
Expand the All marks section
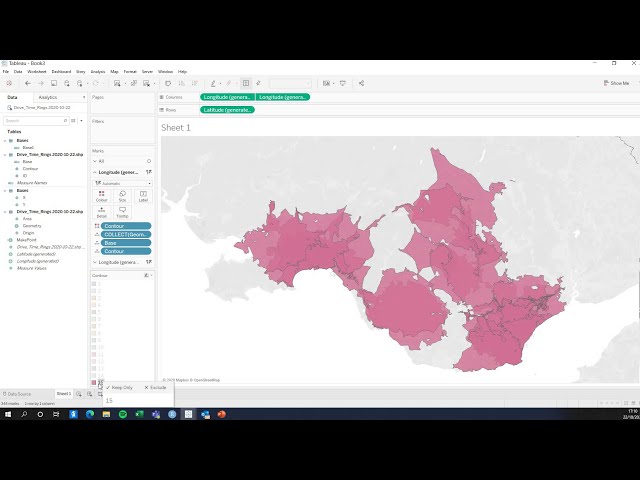(x=95, y=161)
